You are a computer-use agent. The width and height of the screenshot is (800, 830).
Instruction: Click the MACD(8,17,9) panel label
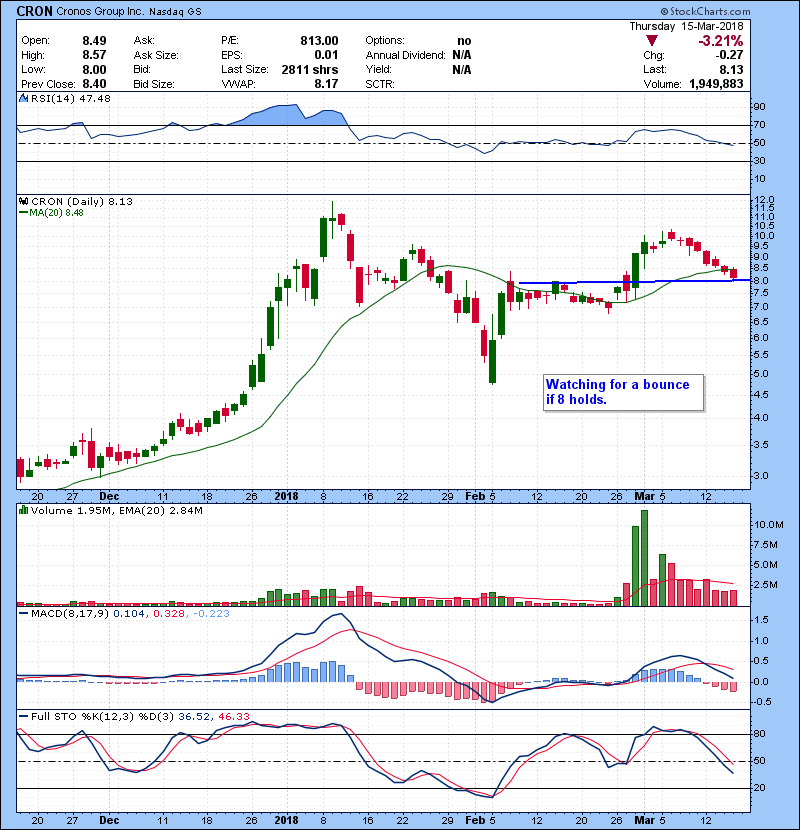click(70, 614)
